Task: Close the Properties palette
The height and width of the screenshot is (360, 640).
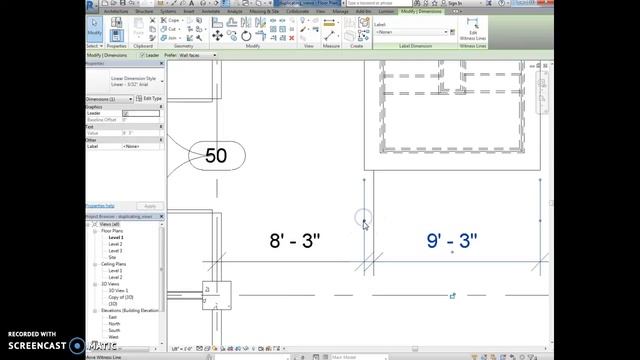Action: click(161, 64)
